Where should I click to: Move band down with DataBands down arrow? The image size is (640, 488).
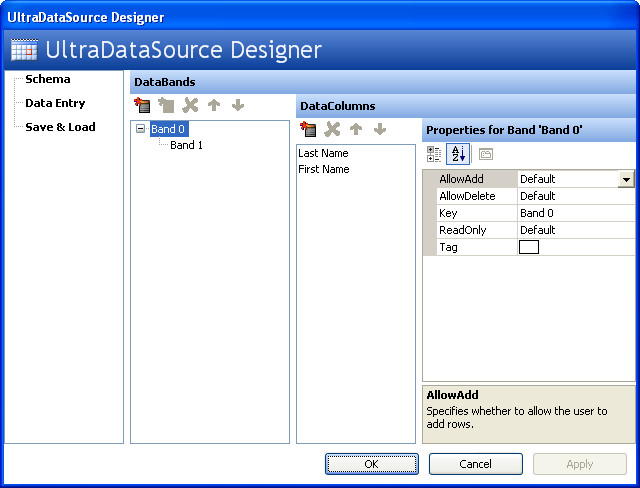[x=238, y=105]
